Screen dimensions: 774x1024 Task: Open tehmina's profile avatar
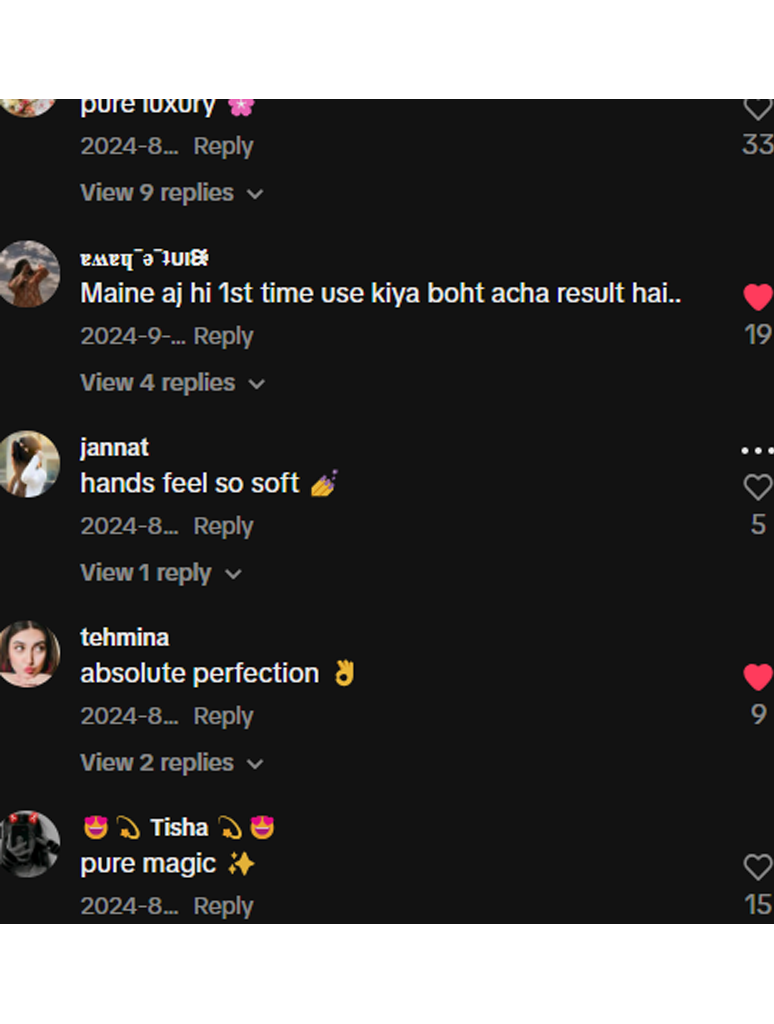click(28, 654)
